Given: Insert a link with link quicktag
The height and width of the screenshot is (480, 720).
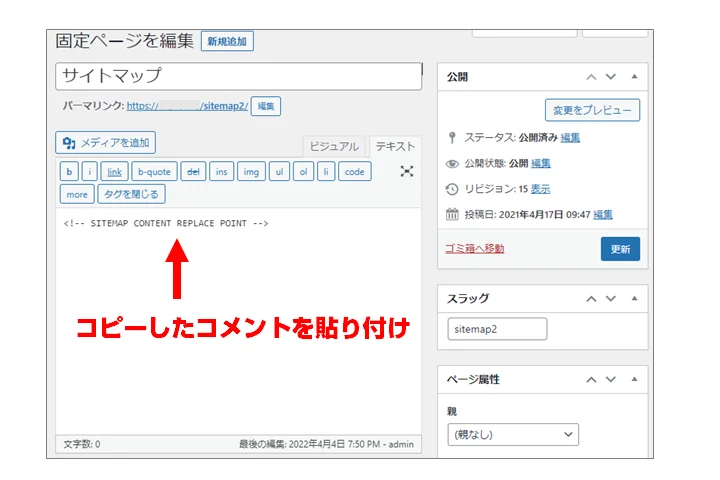Looking at the screenshot, I should (114, 172).
